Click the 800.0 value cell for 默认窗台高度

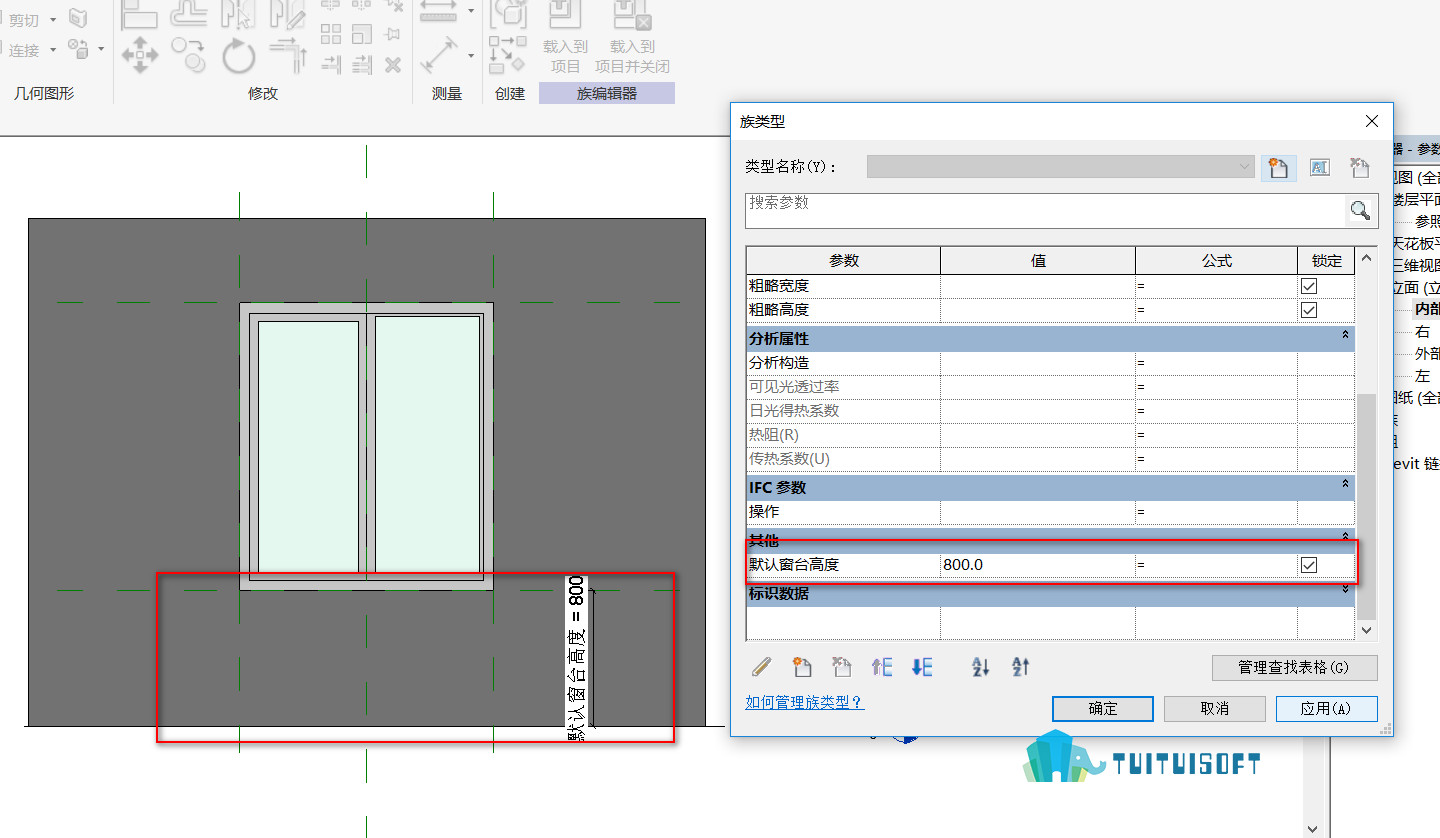click(1038, 565)
